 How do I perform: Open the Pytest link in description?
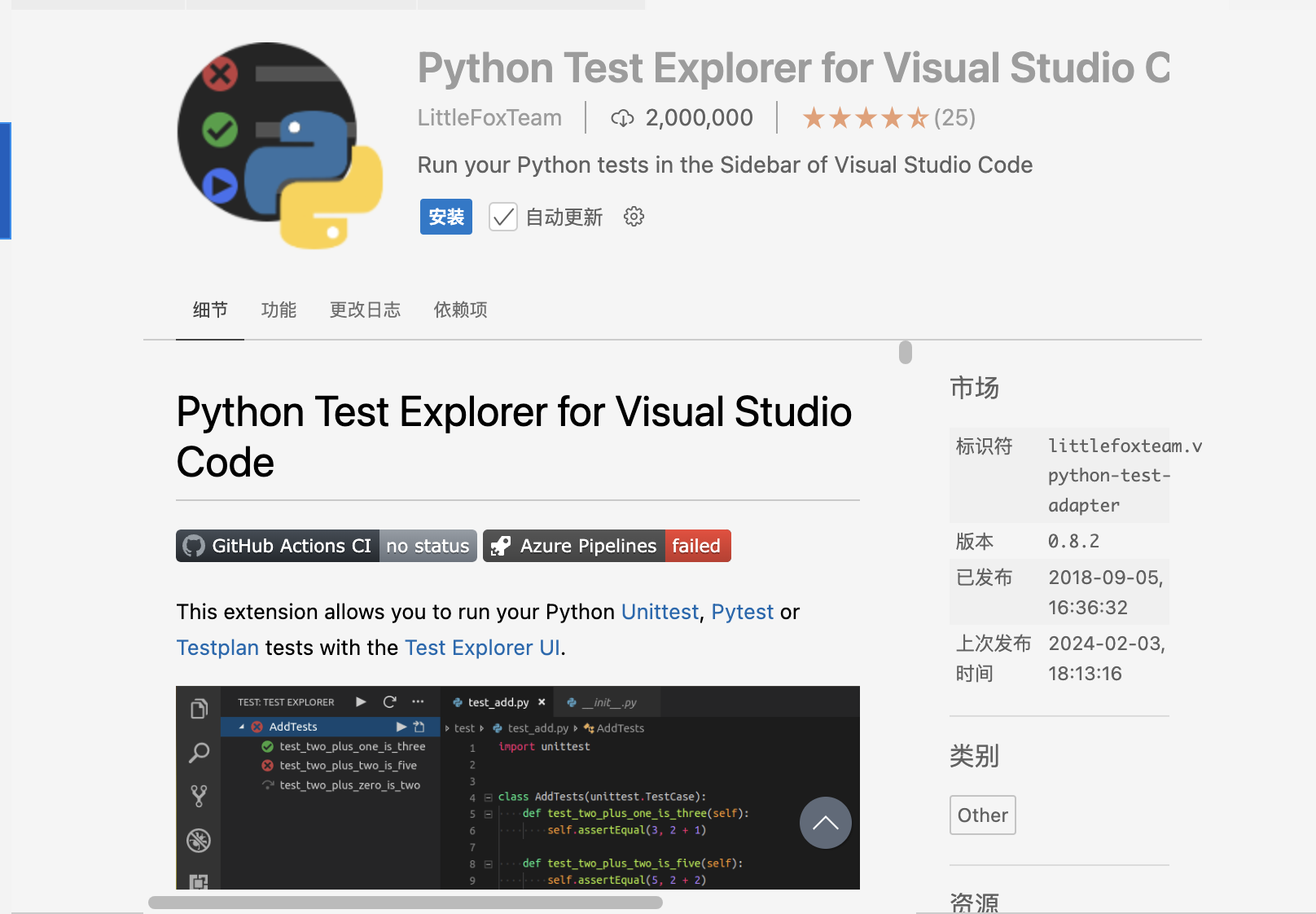pyautogui.click(x=742, y=612)
